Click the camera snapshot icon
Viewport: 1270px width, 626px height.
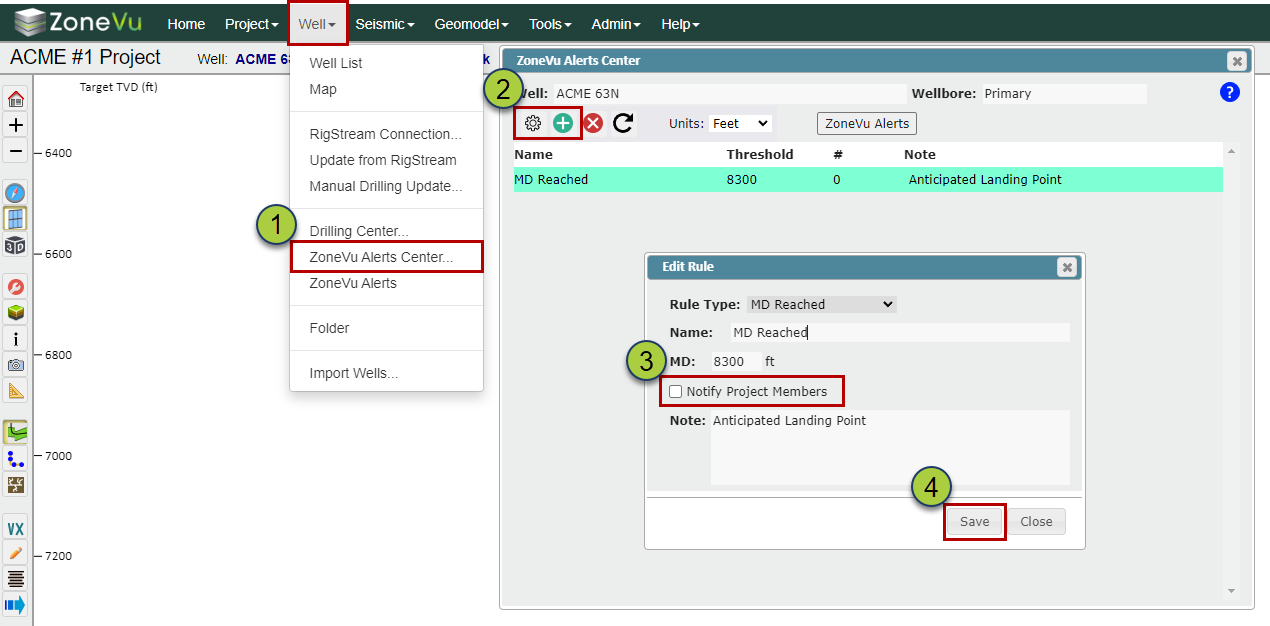pyautogui.click(x=16, y=365)
